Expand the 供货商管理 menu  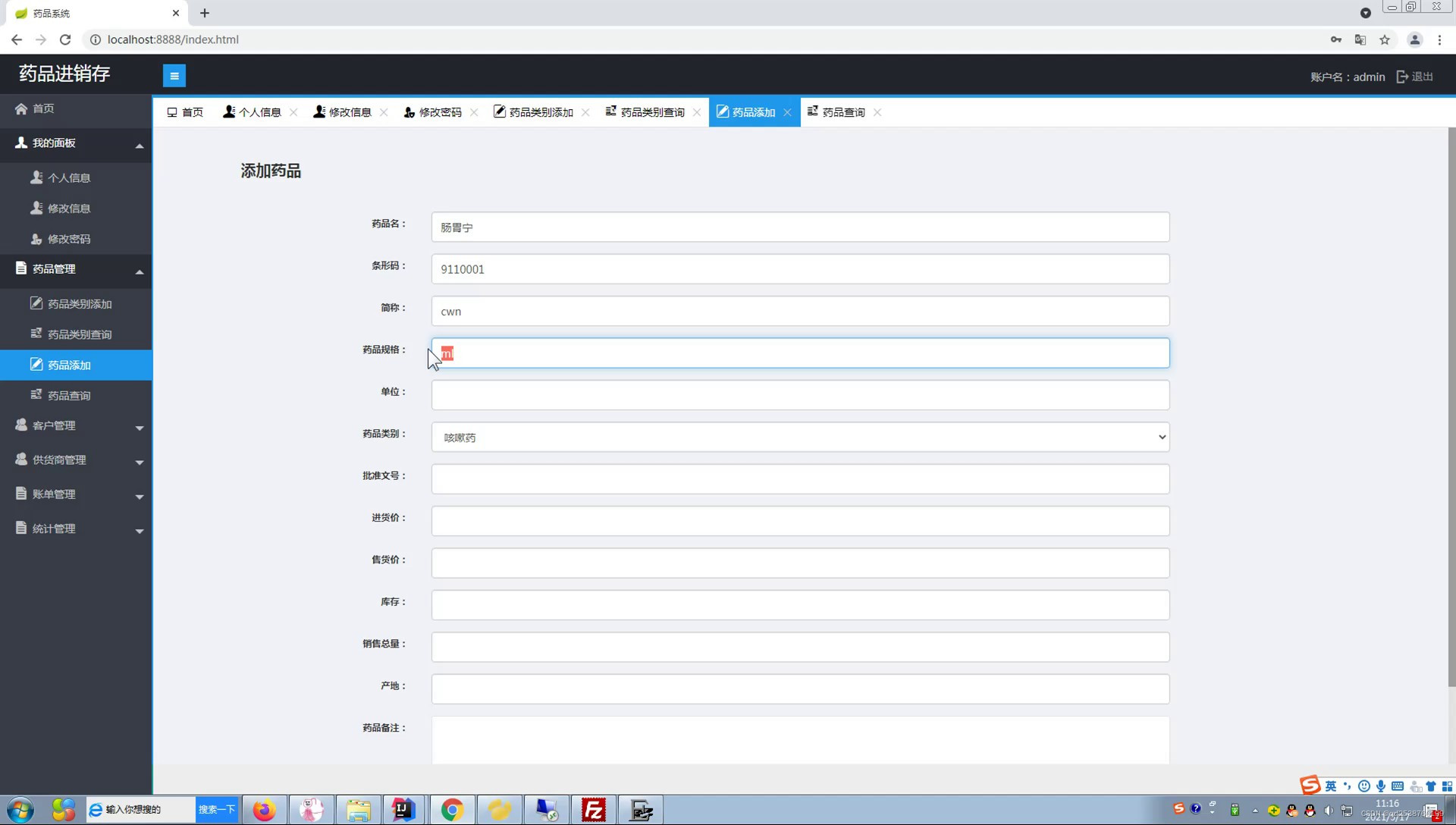click(76, 460)
